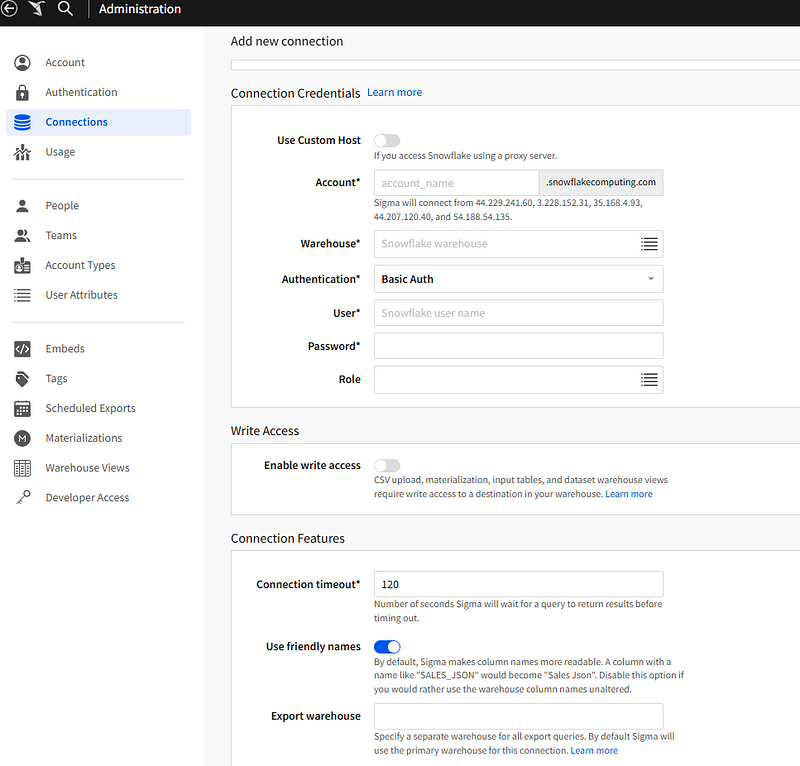Open the Authentication Basic Auth dropdown
Image resolution: width=800 pixels, height=766 pixels.
click(x=518, y=279)
